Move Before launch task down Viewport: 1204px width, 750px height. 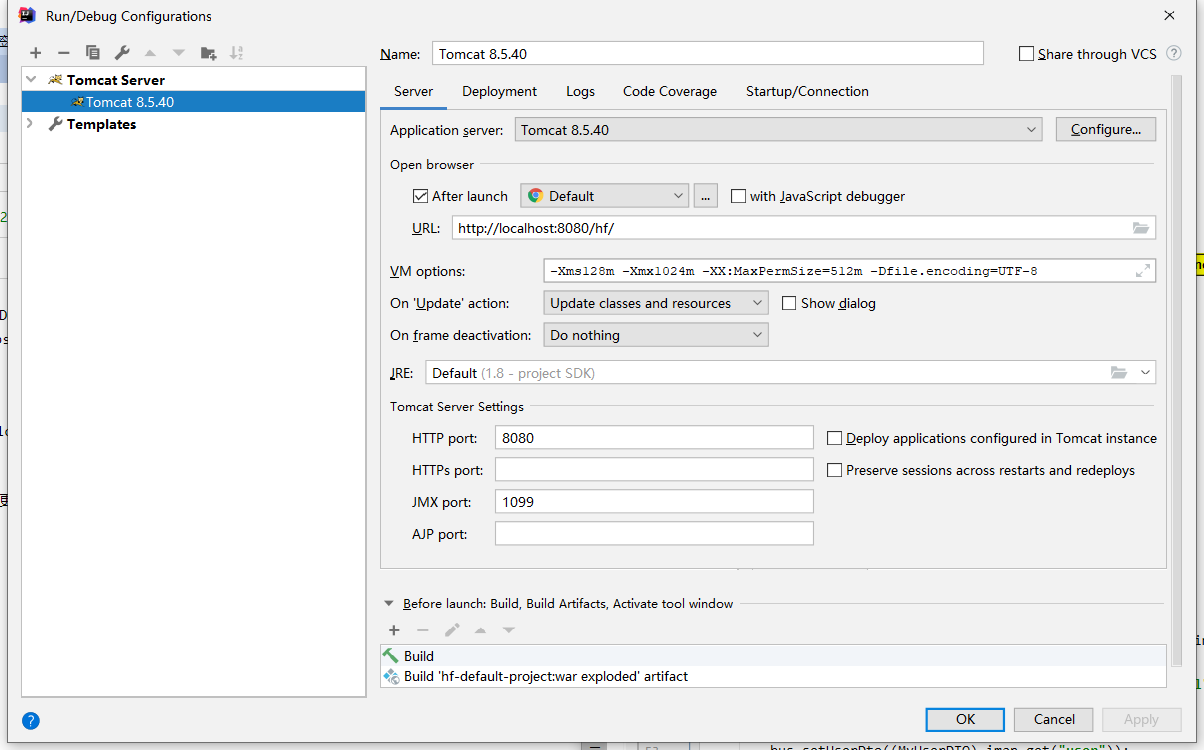point(509,630)
